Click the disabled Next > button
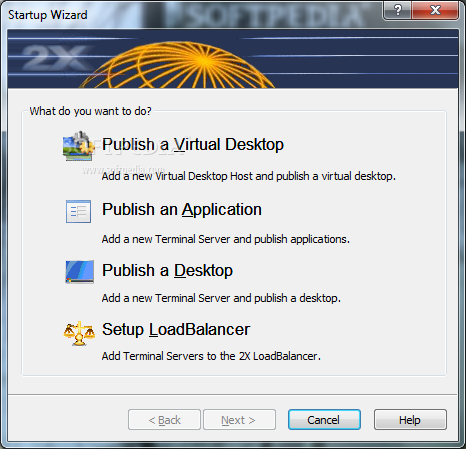This screenshot has width=466, height=449. tap(239, 420)
